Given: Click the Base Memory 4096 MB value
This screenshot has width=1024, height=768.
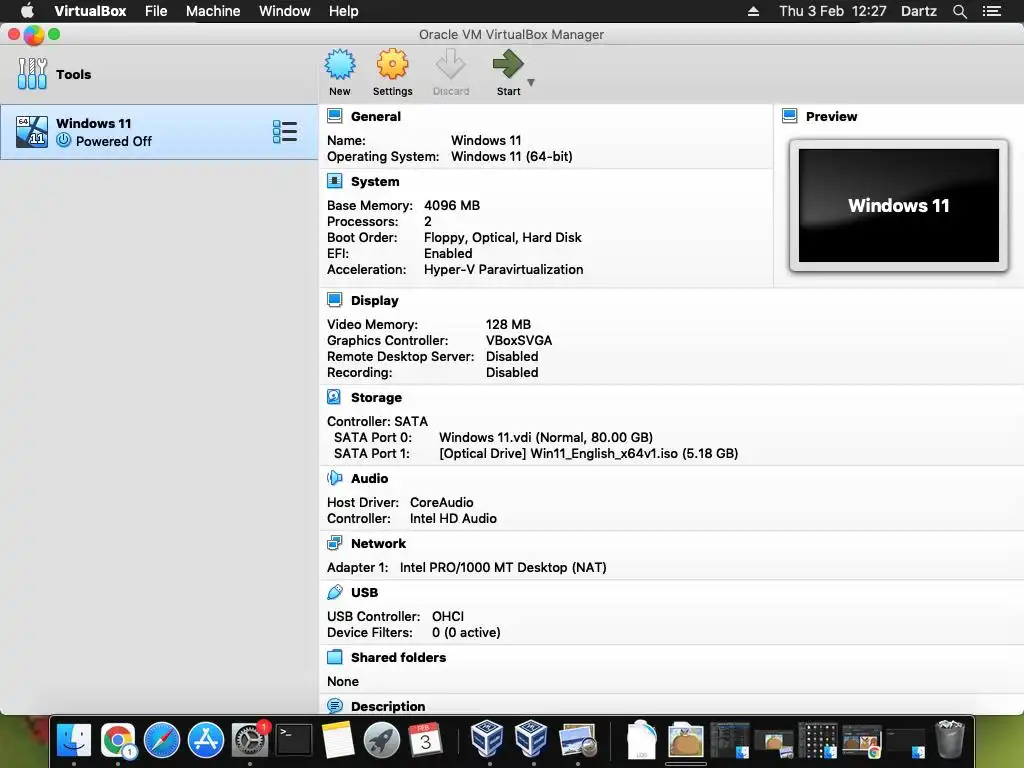Looking at the screenshot, I should click(x=452, y=206).
